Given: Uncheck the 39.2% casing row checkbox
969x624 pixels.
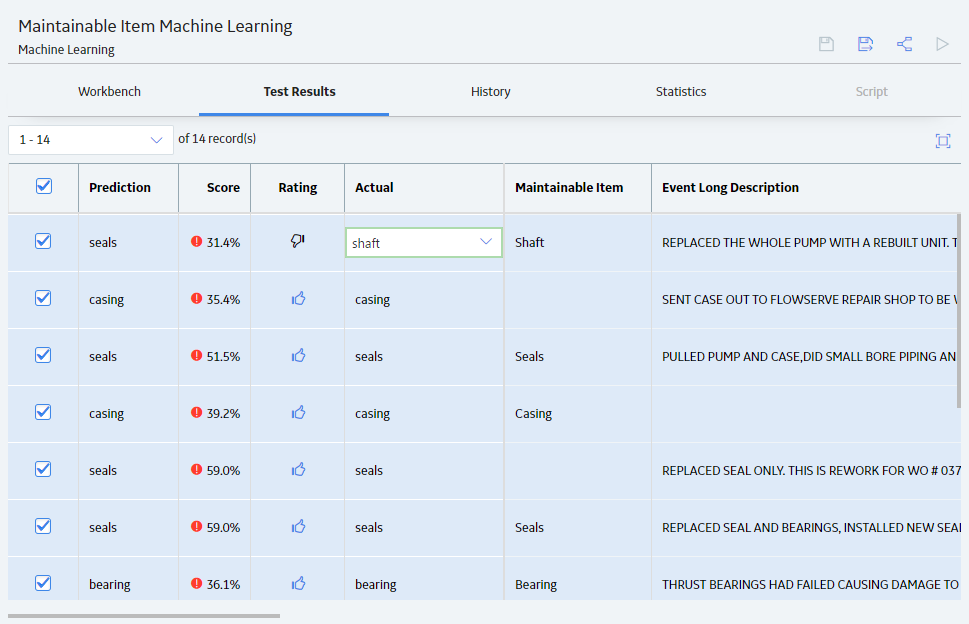Looking at the screenshot, I should [x=43, y=412].
